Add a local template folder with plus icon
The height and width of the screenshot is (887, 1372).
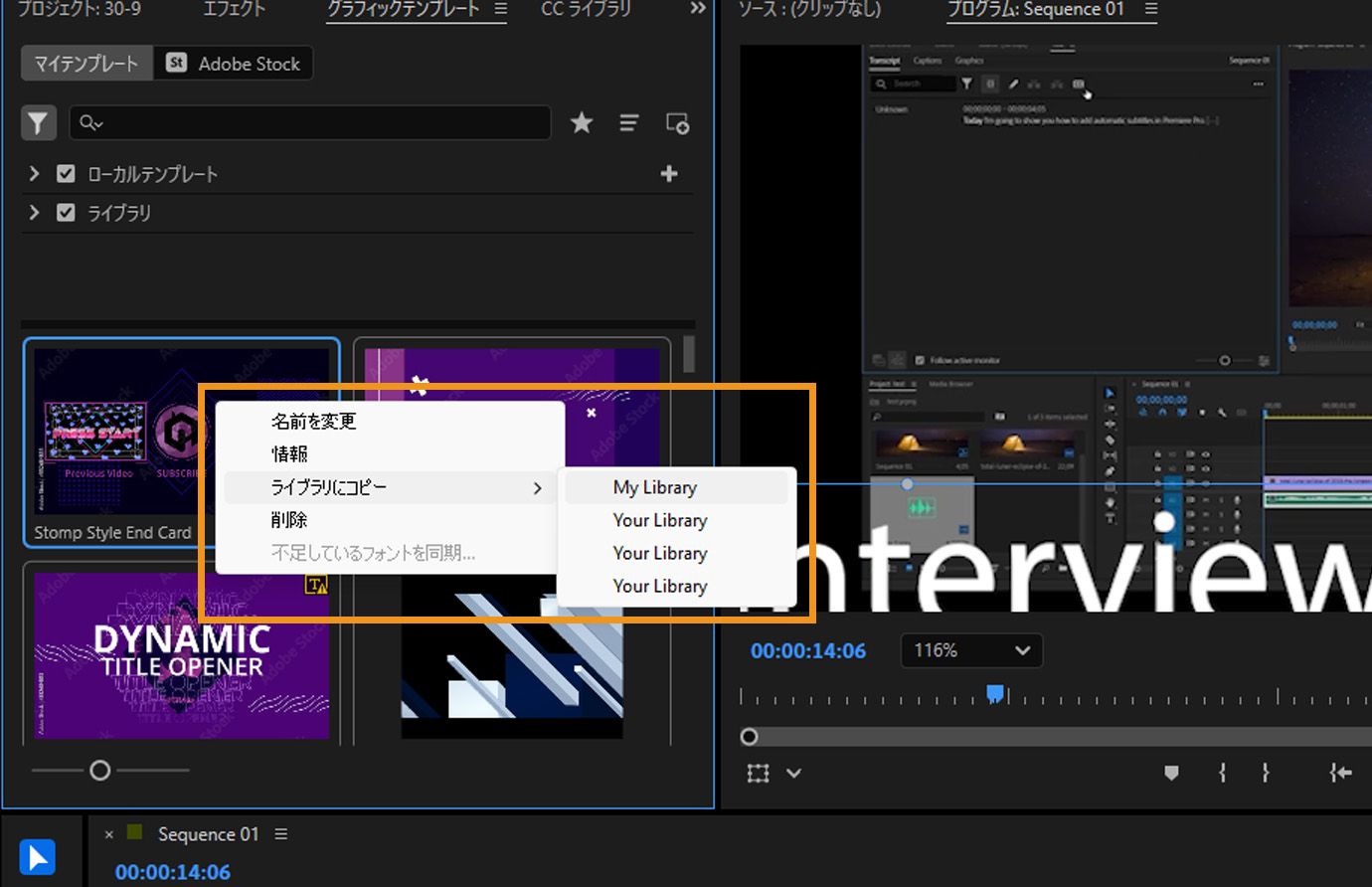tap(669, 173)
